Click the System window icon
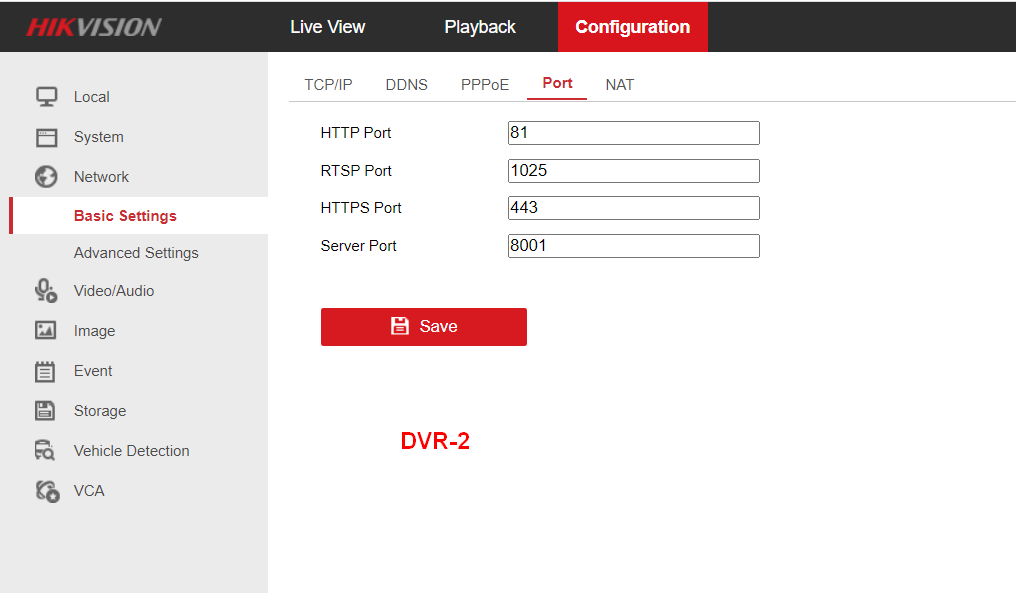The width and height of the screenshot is (1016, 593). click(46, 137)
